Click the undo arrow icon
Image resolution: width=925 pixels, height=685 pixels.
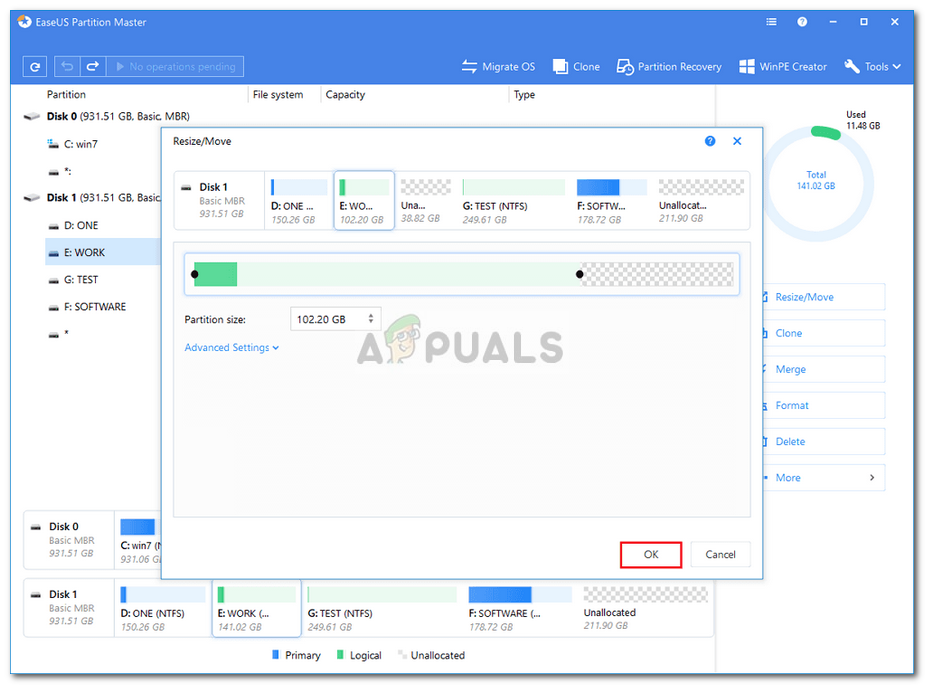point(67,67)
